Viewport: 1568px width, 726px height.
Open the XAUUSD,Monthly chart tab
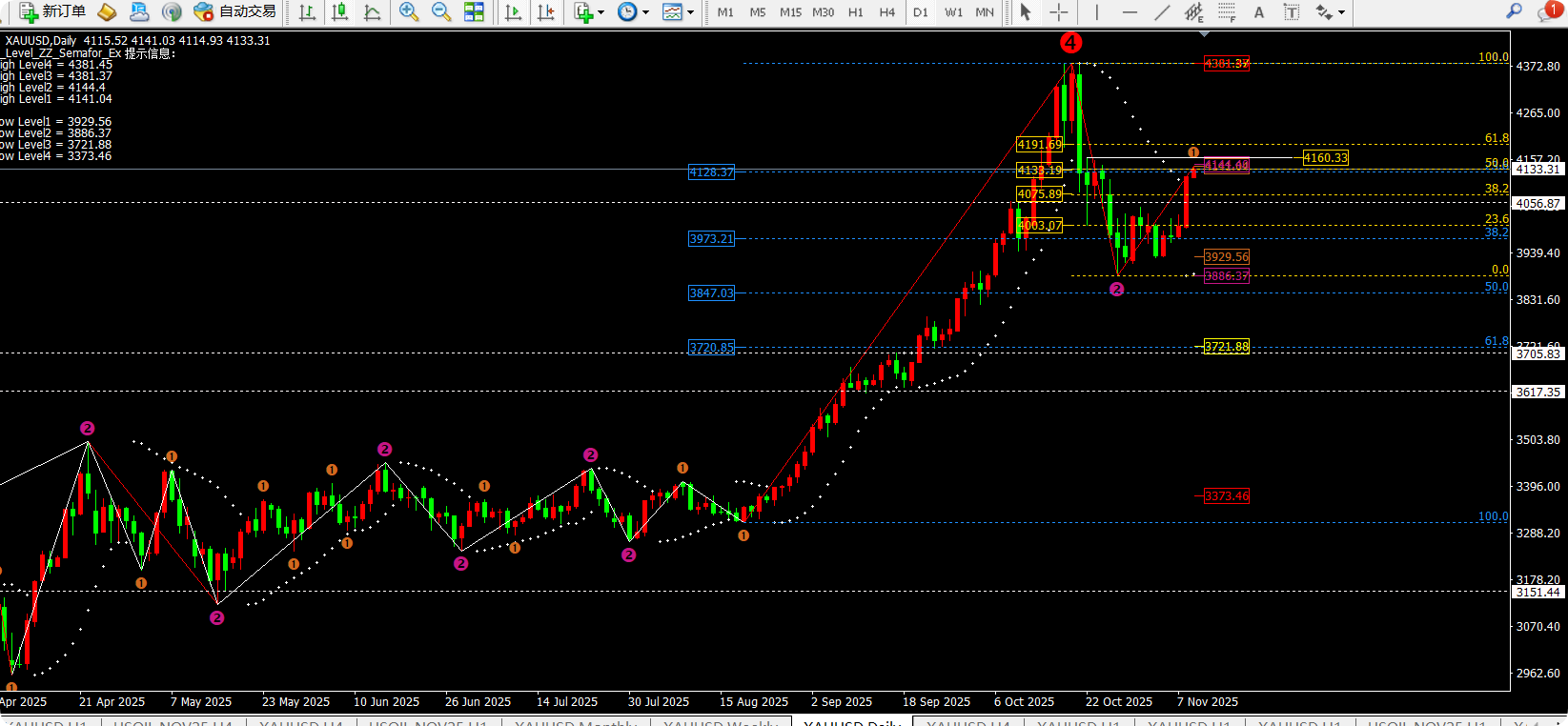click(x=575, y=722)
